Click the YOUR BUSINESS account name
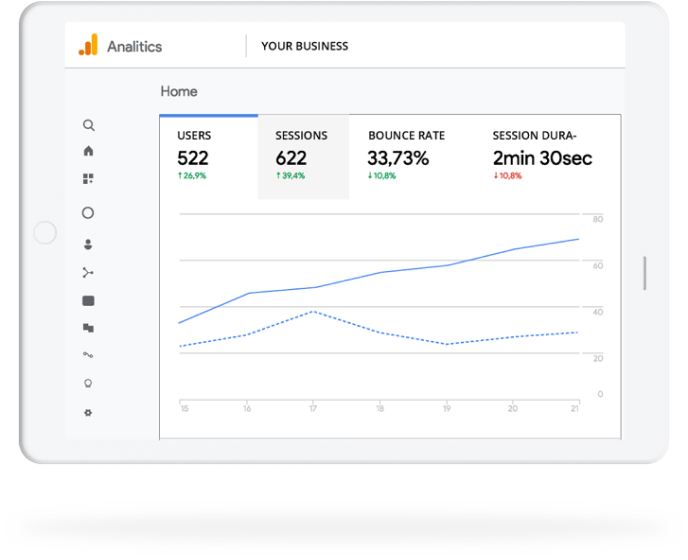The image size is (688, 560). [305, 46]
